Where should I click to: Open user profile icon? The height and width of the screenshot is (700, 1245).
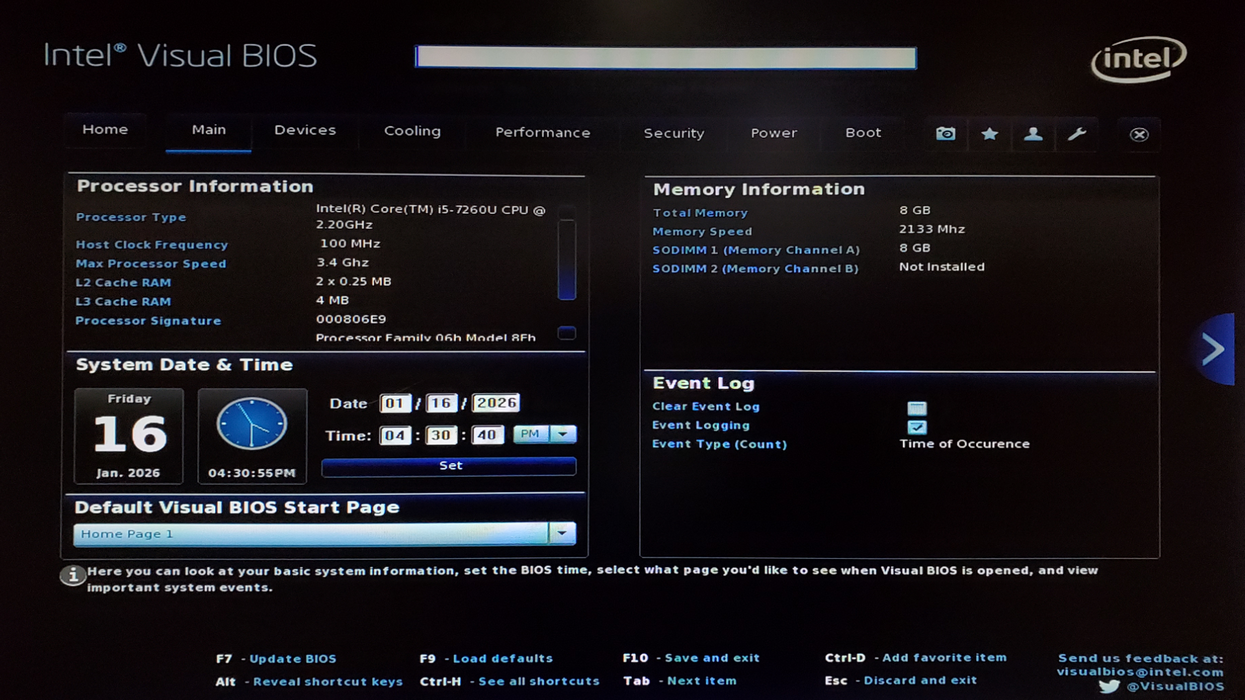(x=1033, y=134)
